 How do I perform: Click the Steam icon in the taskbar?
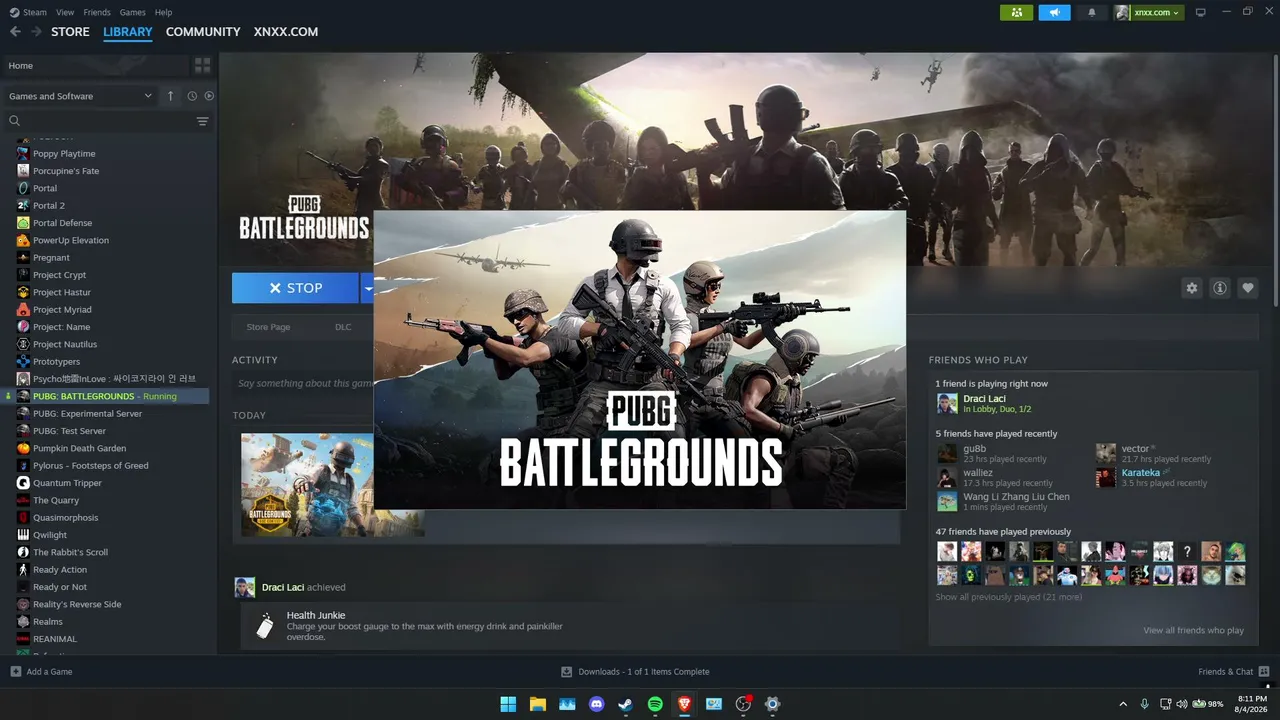pos(626,704)
